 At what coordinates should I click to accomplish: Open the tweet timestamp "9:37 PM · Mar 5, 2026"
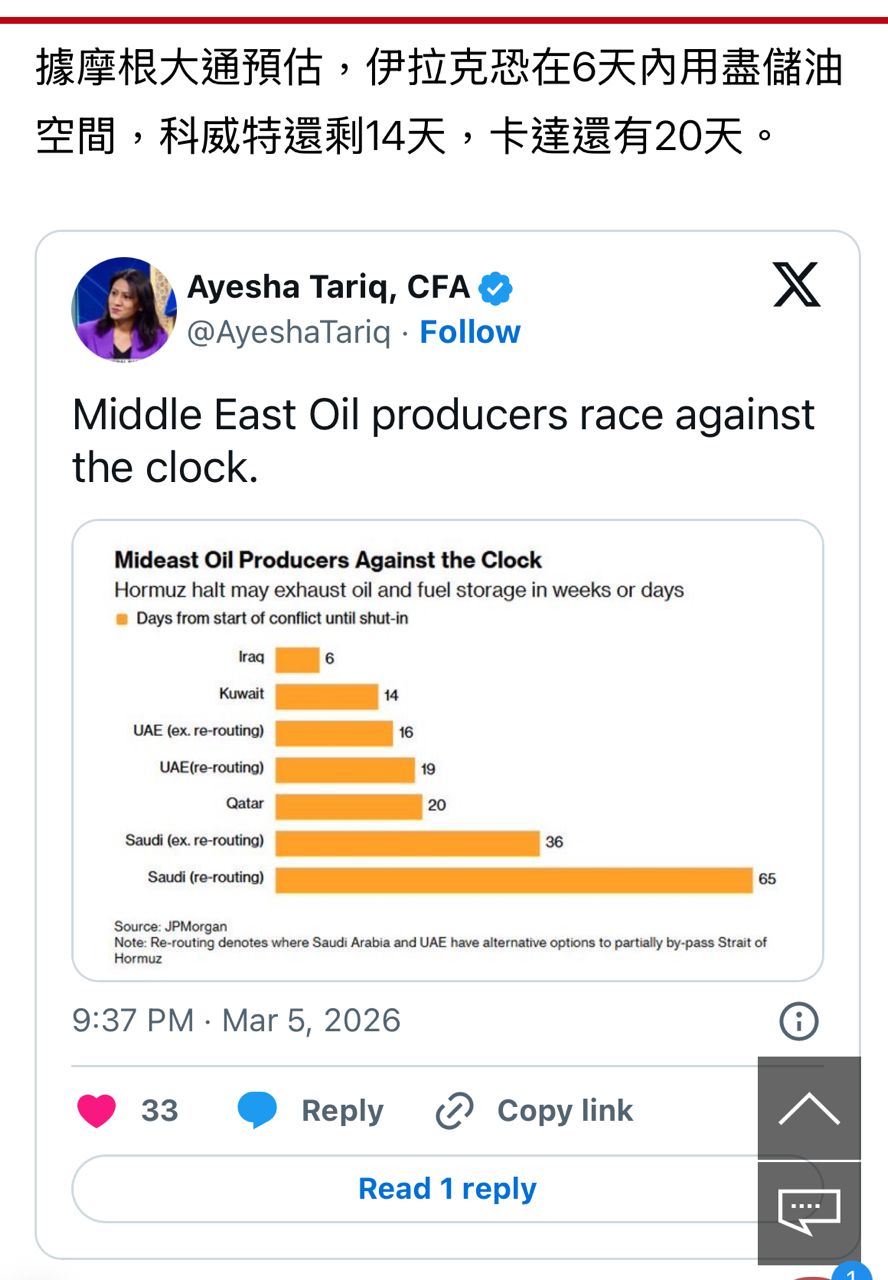click(236, 1021)
